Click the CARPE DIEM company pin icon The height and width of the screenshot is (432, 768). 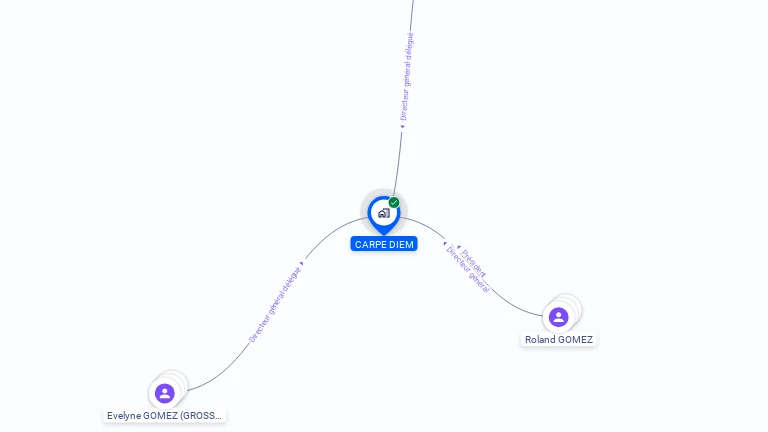pos(384,214)
